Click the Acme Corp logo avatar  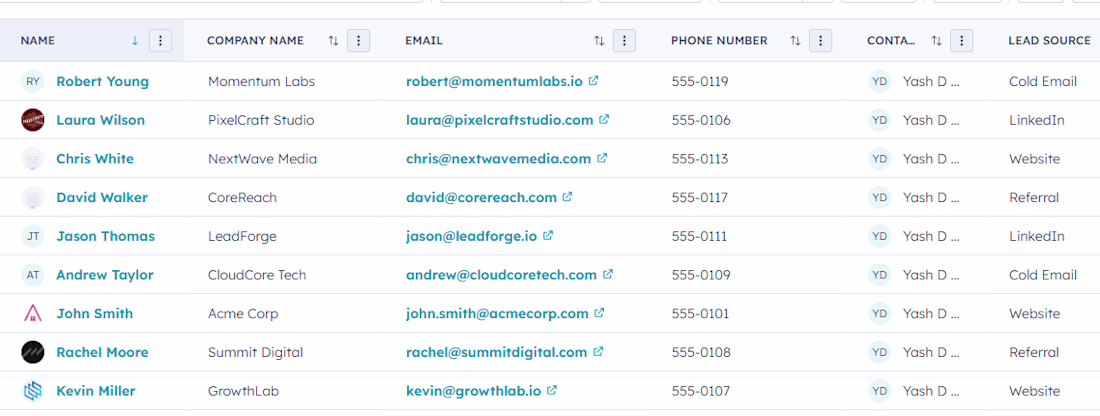pyautogui.click(x=33, y=313)
